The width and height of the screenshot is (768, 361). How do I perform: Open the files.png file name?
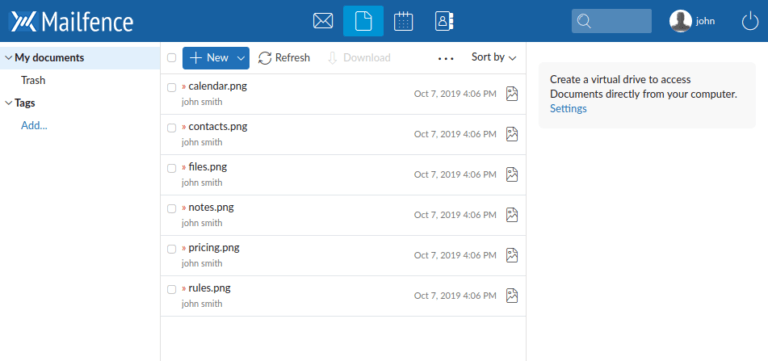pyautogui.click(x=208, y=167)
